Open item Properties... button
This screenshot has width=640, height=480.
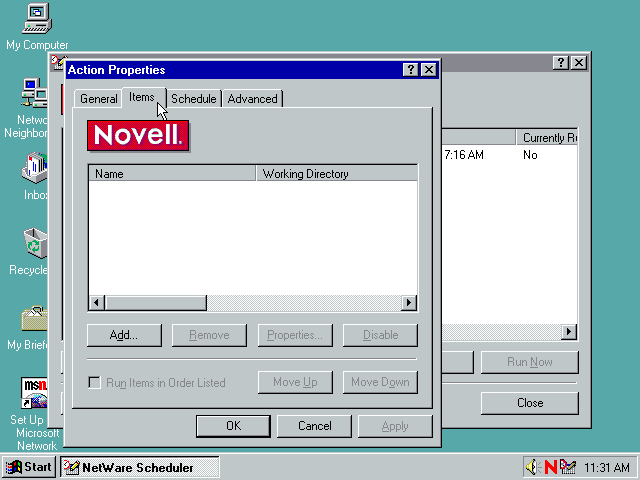(x=295, y=335)
